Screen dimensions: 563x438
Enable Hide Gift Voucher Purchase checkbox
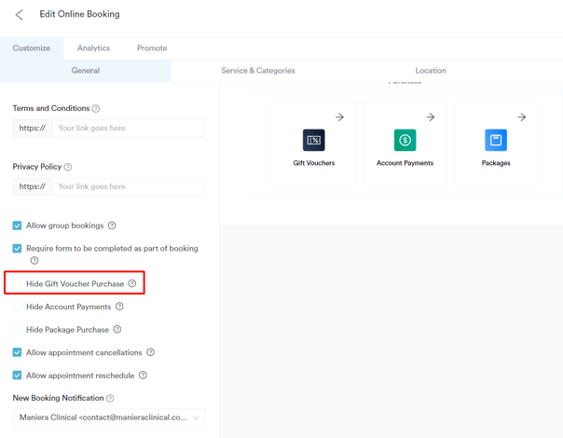click(x=17, y=284)
